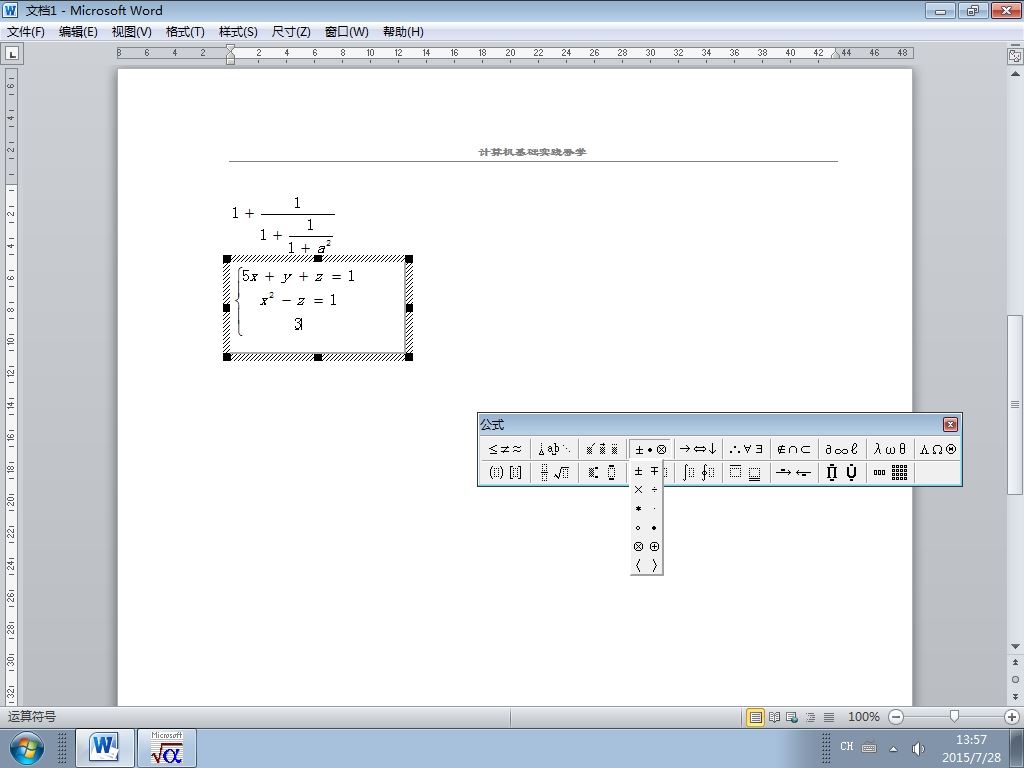1024x768 pixels.
Task: Insert the plus-minus (±) operator symbol
Action: coord(639,472)
